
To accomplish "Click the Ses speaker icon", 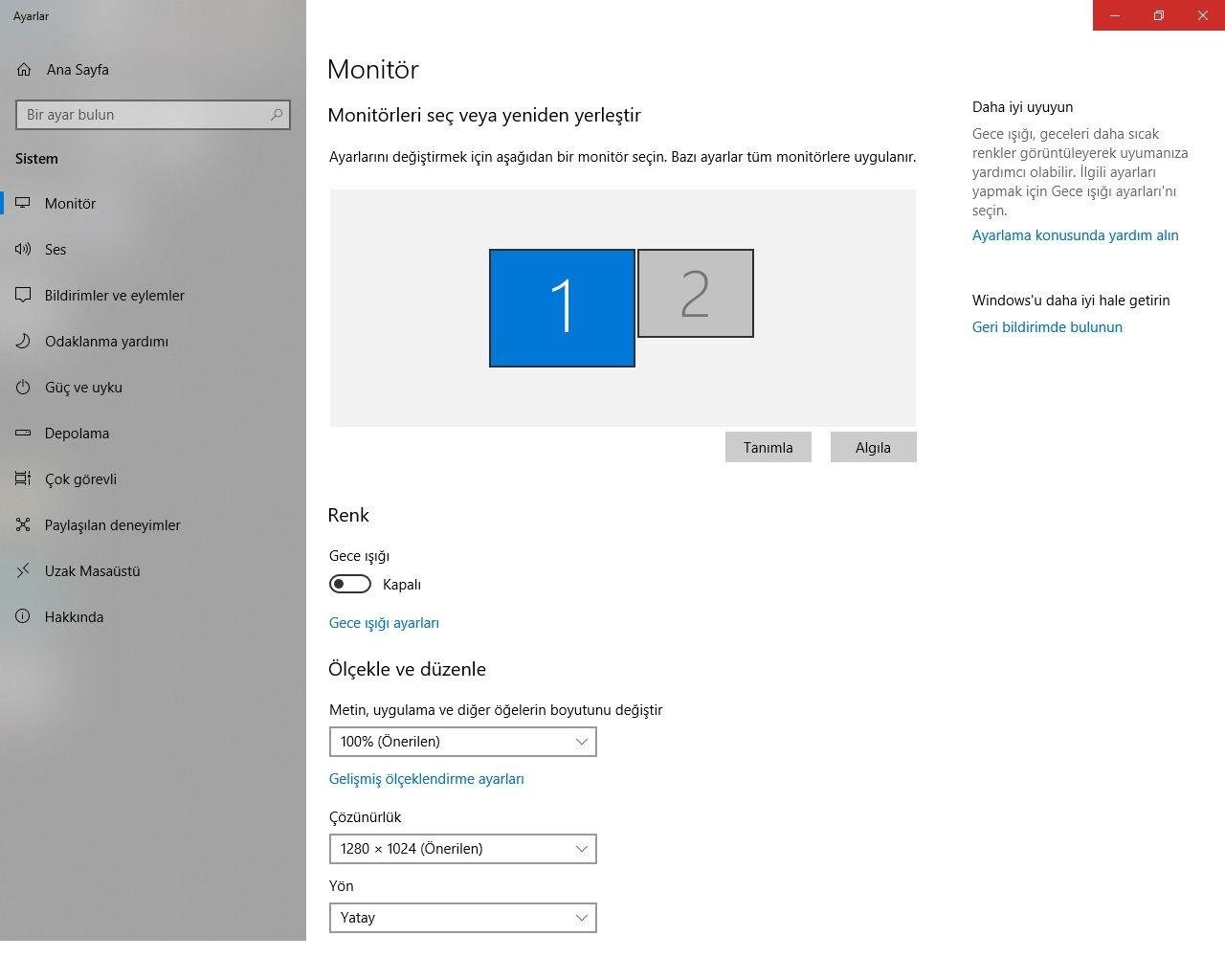I will click(x=23, y=250).
